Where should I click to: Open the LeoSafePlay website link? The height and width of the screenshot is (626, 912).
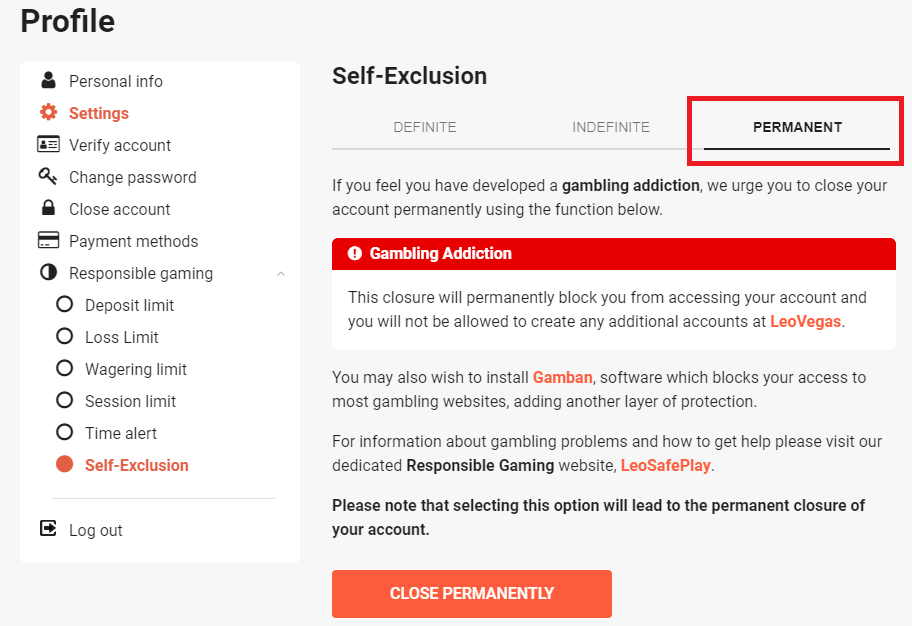[665, 465]
